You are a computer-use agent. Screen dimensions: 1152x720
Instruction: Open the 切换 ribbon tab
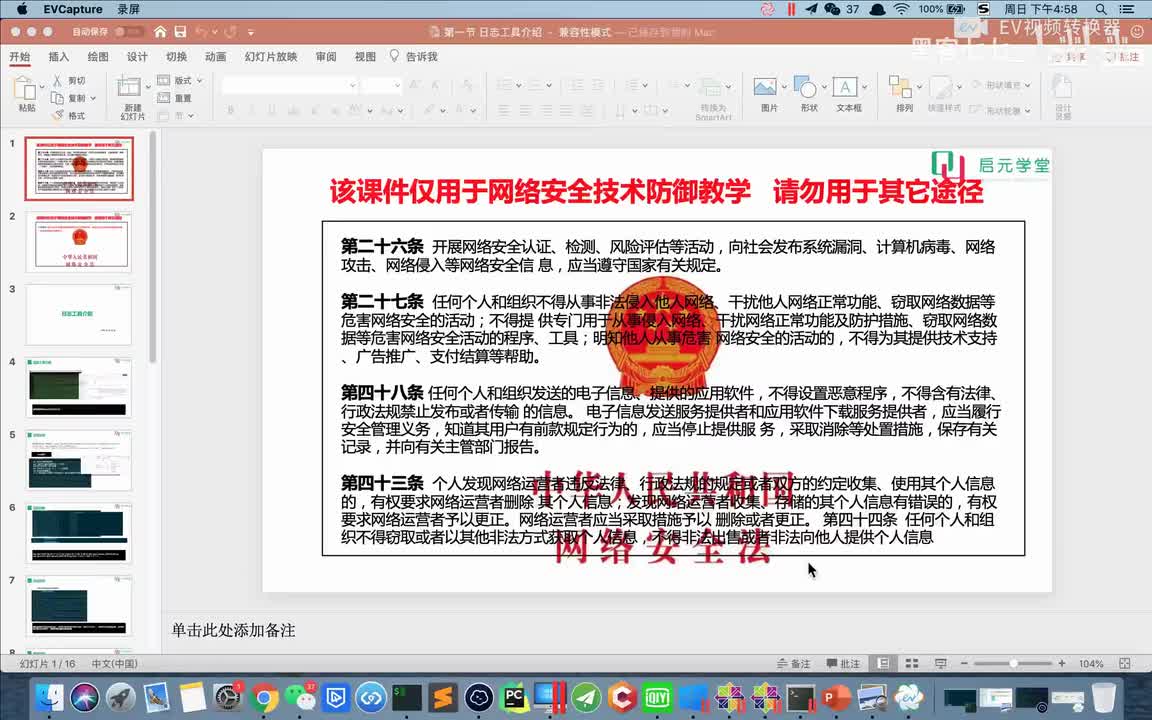point(176,57)
